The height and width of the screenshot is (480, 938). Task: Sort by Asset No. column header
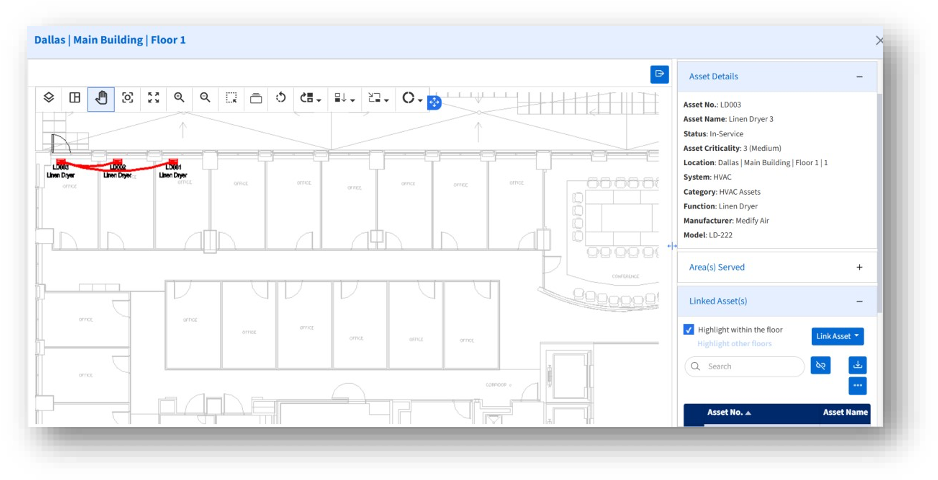[x=728, y=412]
